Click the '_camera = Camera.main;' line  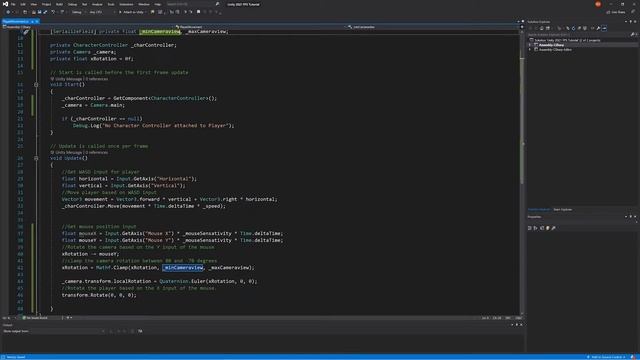pyautogui.click(x=93, y=105)
